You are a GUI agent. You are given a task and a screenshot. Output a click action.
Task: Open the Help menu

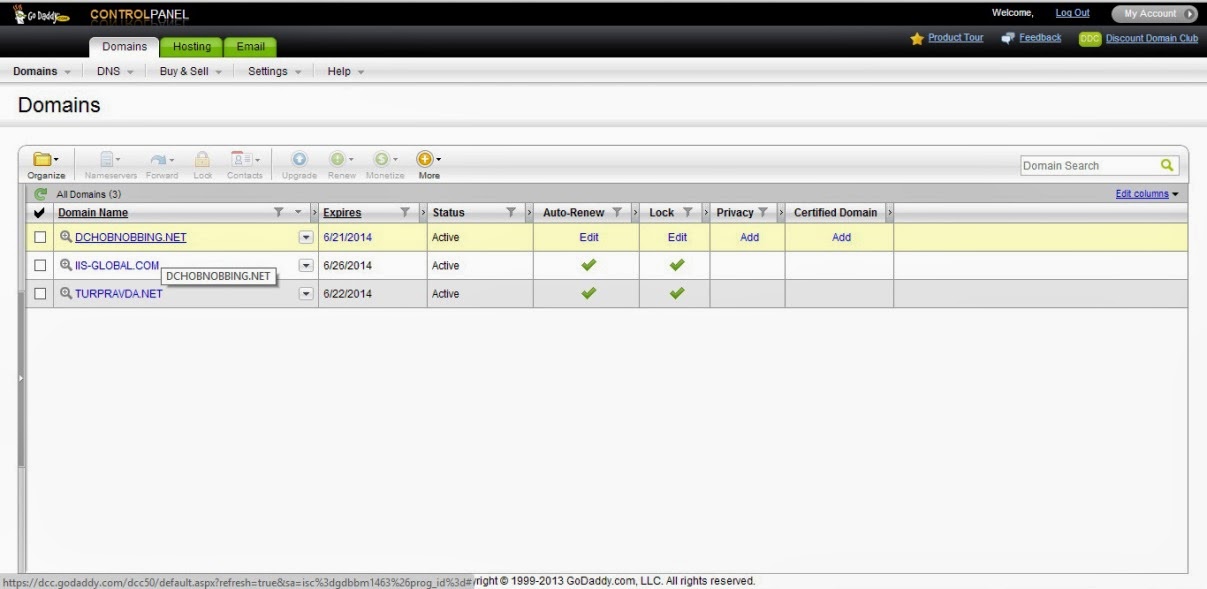tap(346, 71)
